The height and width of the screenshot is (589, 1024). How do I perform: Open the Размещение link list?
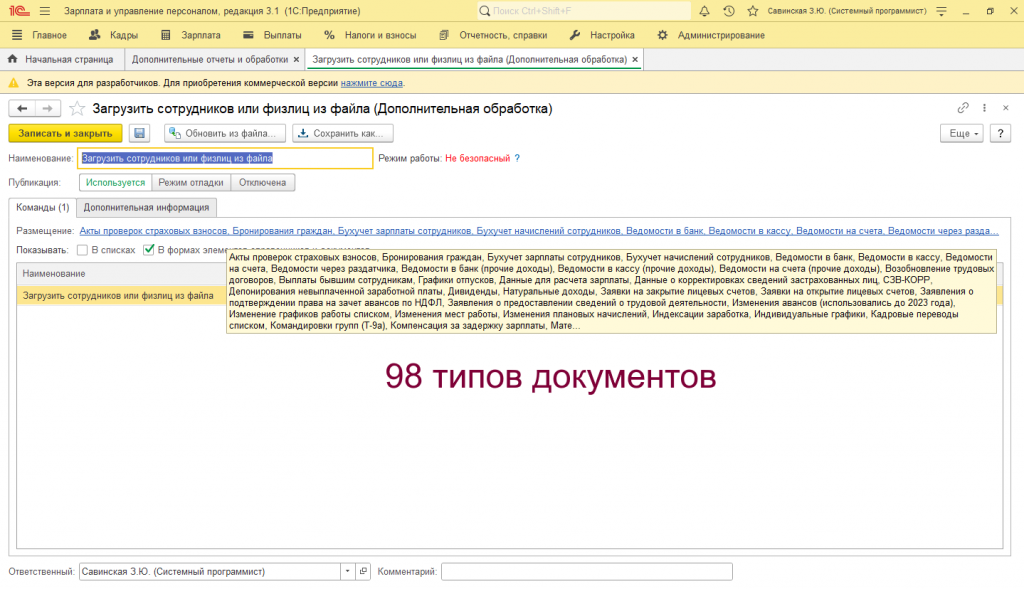point(539,231)
